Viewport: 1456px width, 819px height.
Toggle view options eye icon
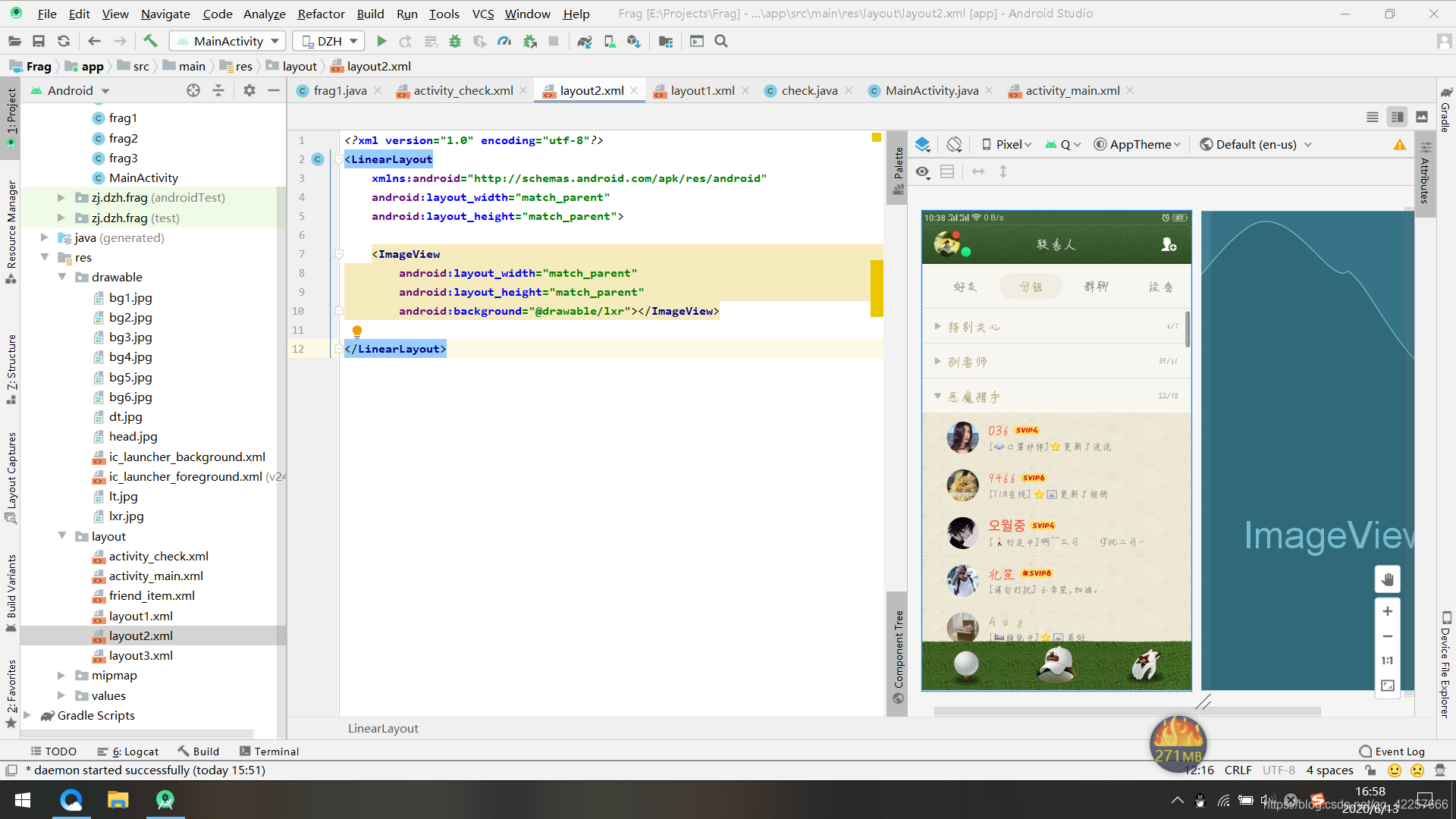[922, 172]
